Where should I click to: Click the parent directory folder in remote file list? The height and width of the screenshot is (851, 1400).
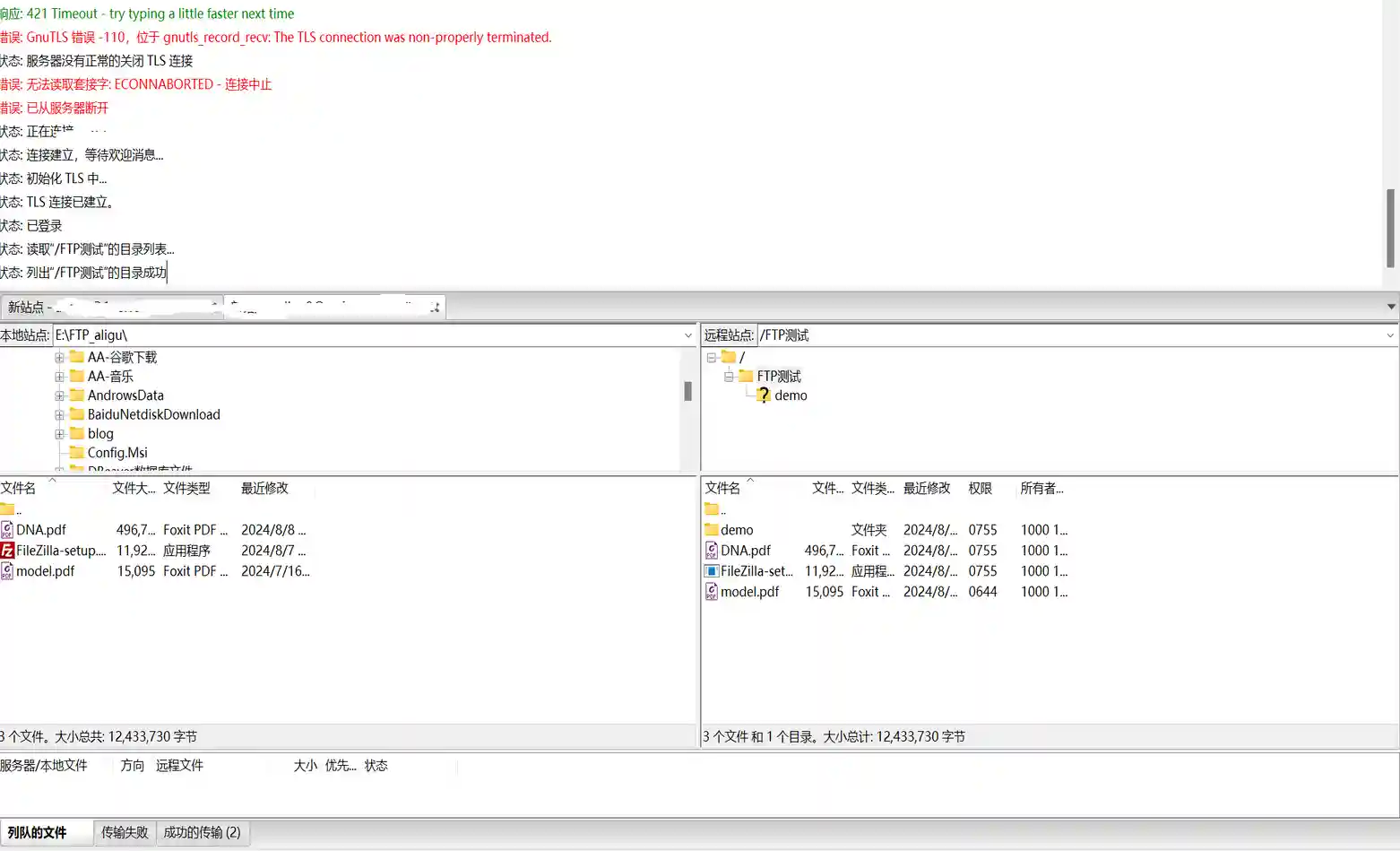coord(712,509)
